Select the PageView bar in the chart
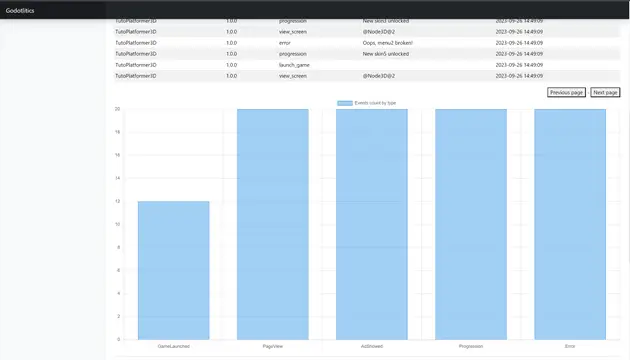Viewport: 630px width, 360px height. pyautogui.click(x=273, y=224)
